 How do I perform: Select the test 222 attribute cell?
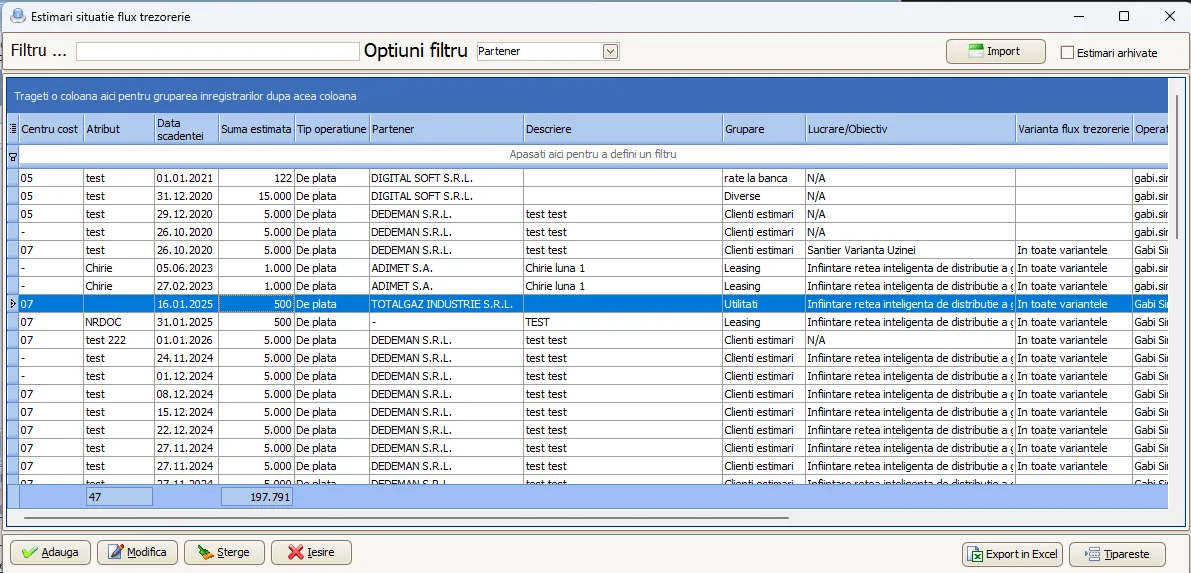[118, 340]
